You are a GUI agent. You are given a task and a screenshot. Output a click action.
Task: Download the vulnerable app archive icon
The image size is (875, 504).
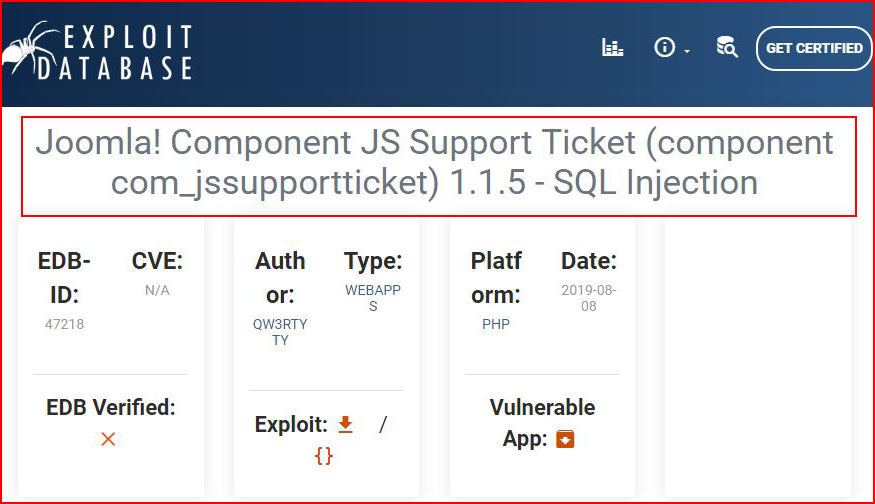click(x=565, y=439)
